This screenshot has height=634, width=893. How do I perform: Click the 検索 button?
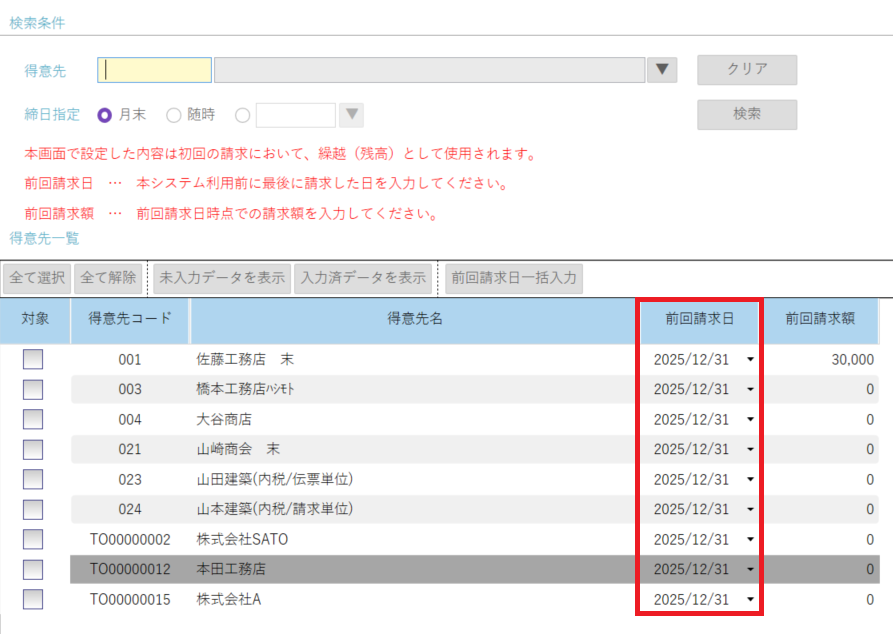746,115
